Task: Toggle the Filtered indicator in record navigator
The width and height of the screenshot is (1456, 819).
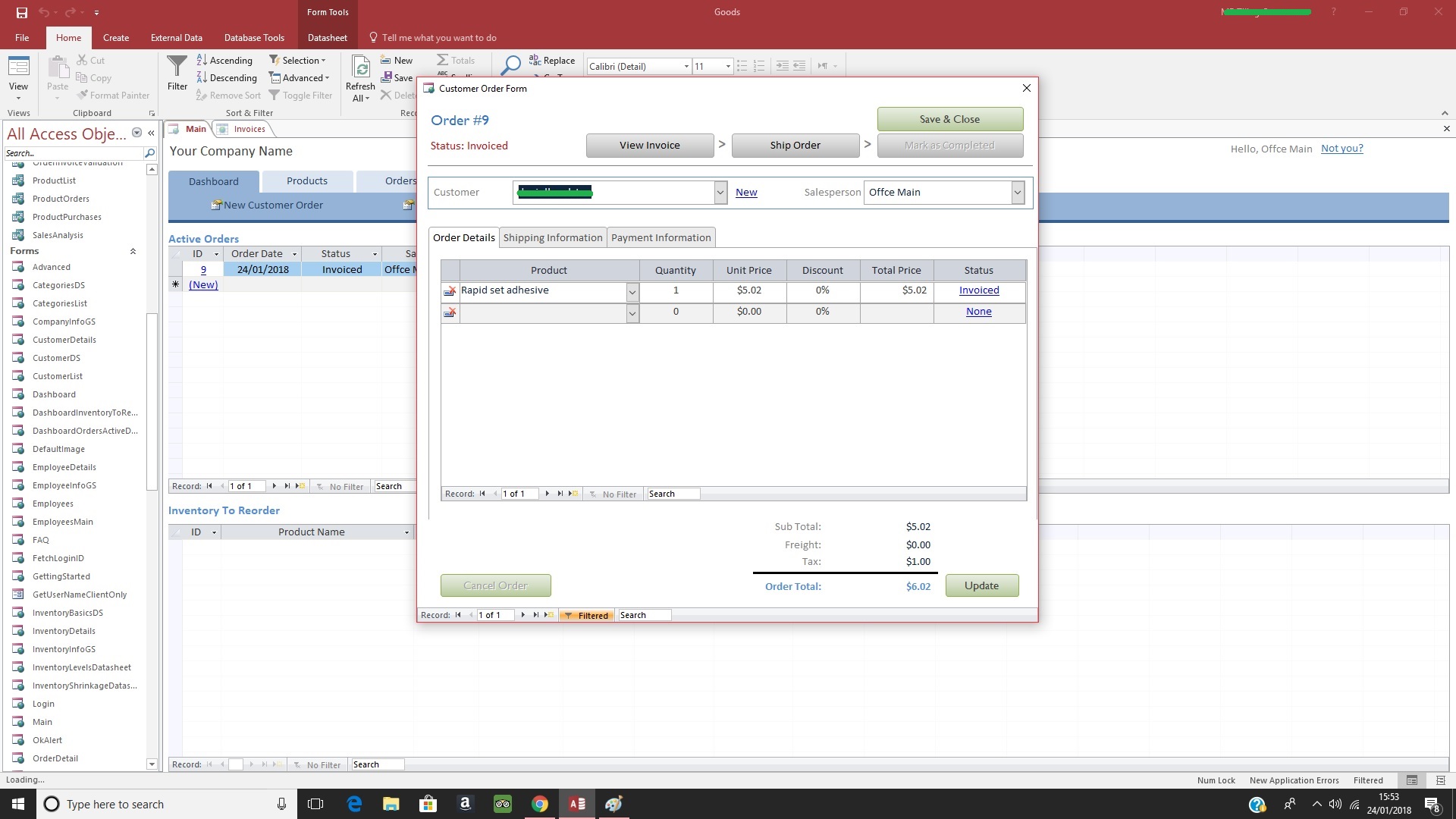Action: click(585, 616)
